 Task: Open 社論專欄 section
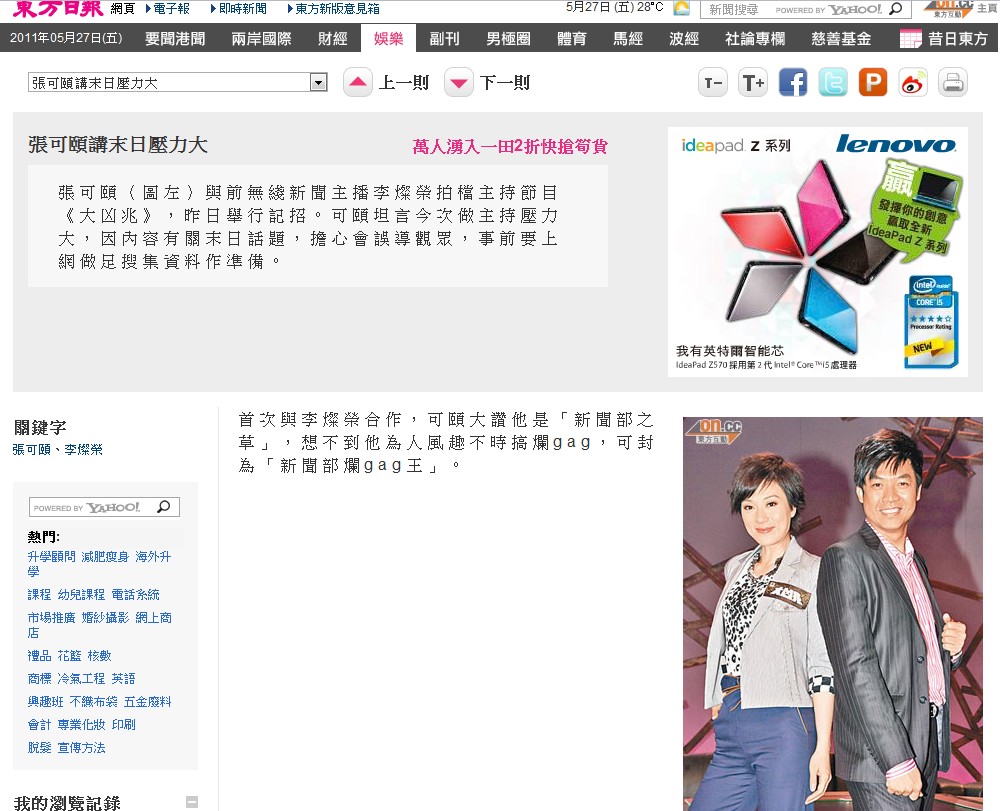(x=755, y=39)
